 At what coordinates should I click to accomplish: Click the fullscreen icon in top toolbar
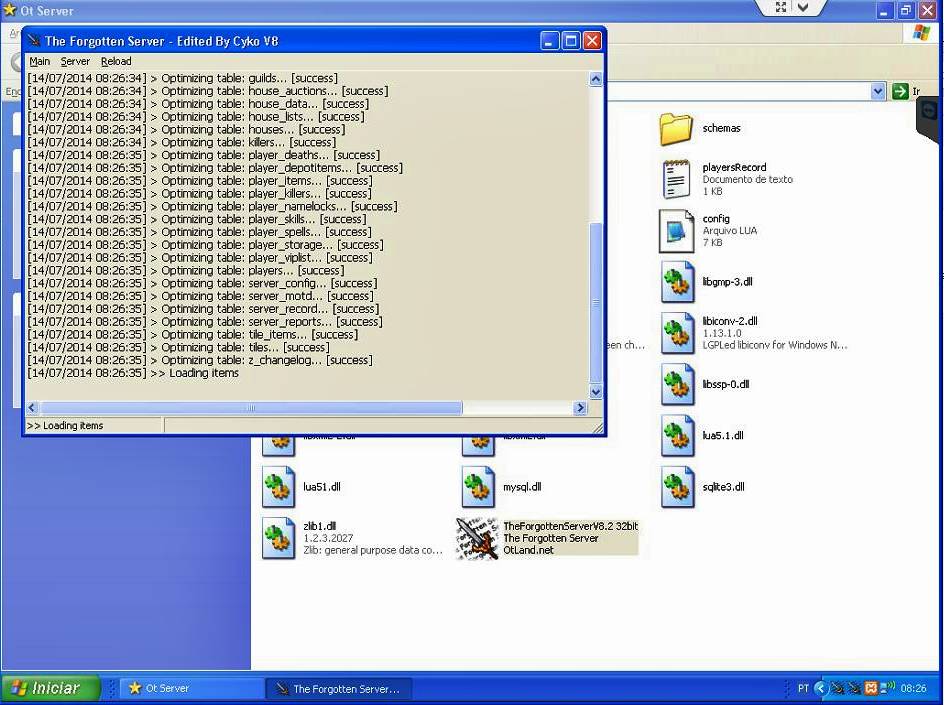pos(781,7)
